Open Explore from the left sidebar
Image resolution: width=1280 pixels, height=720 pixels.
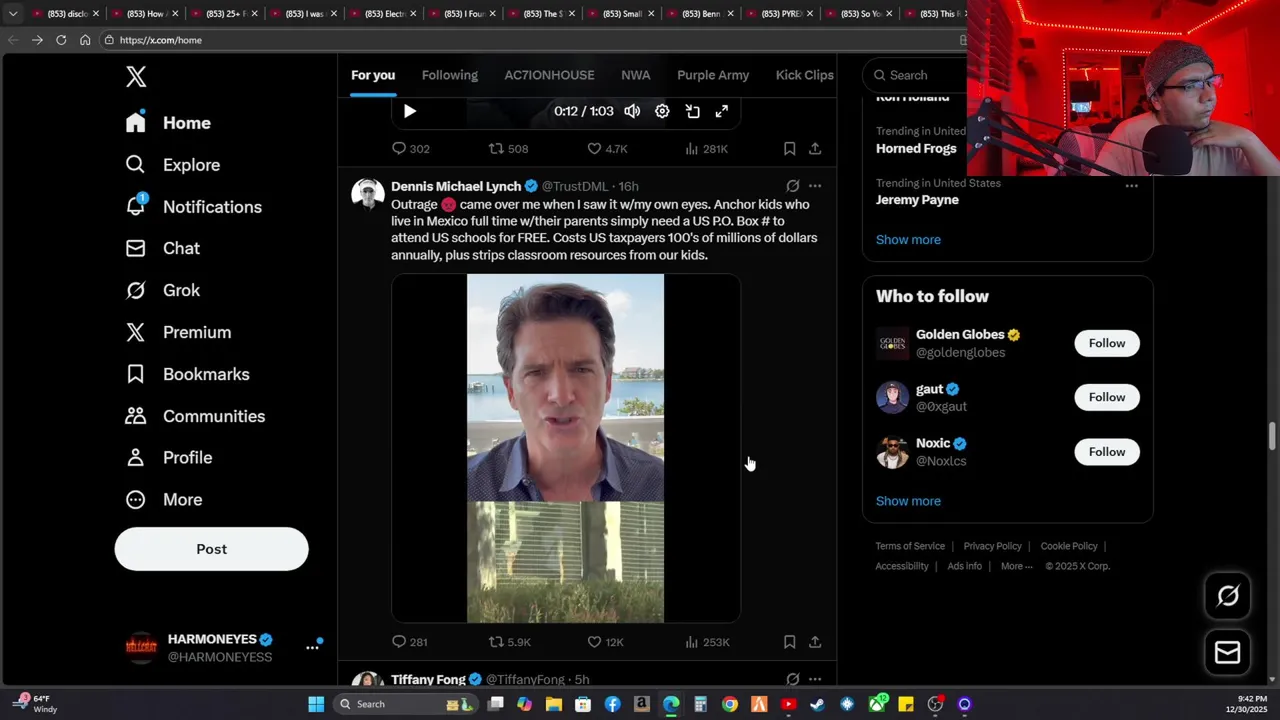tap(172, 165)
